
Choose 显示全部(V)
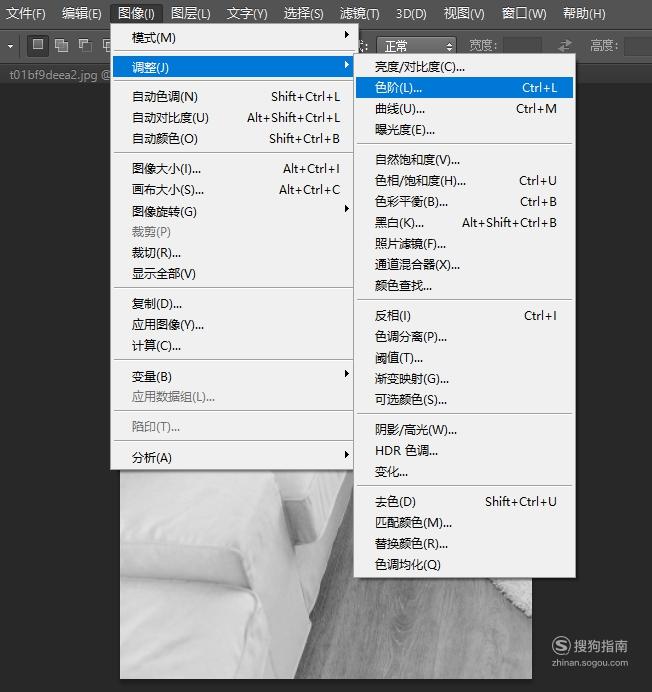(232, 274)
